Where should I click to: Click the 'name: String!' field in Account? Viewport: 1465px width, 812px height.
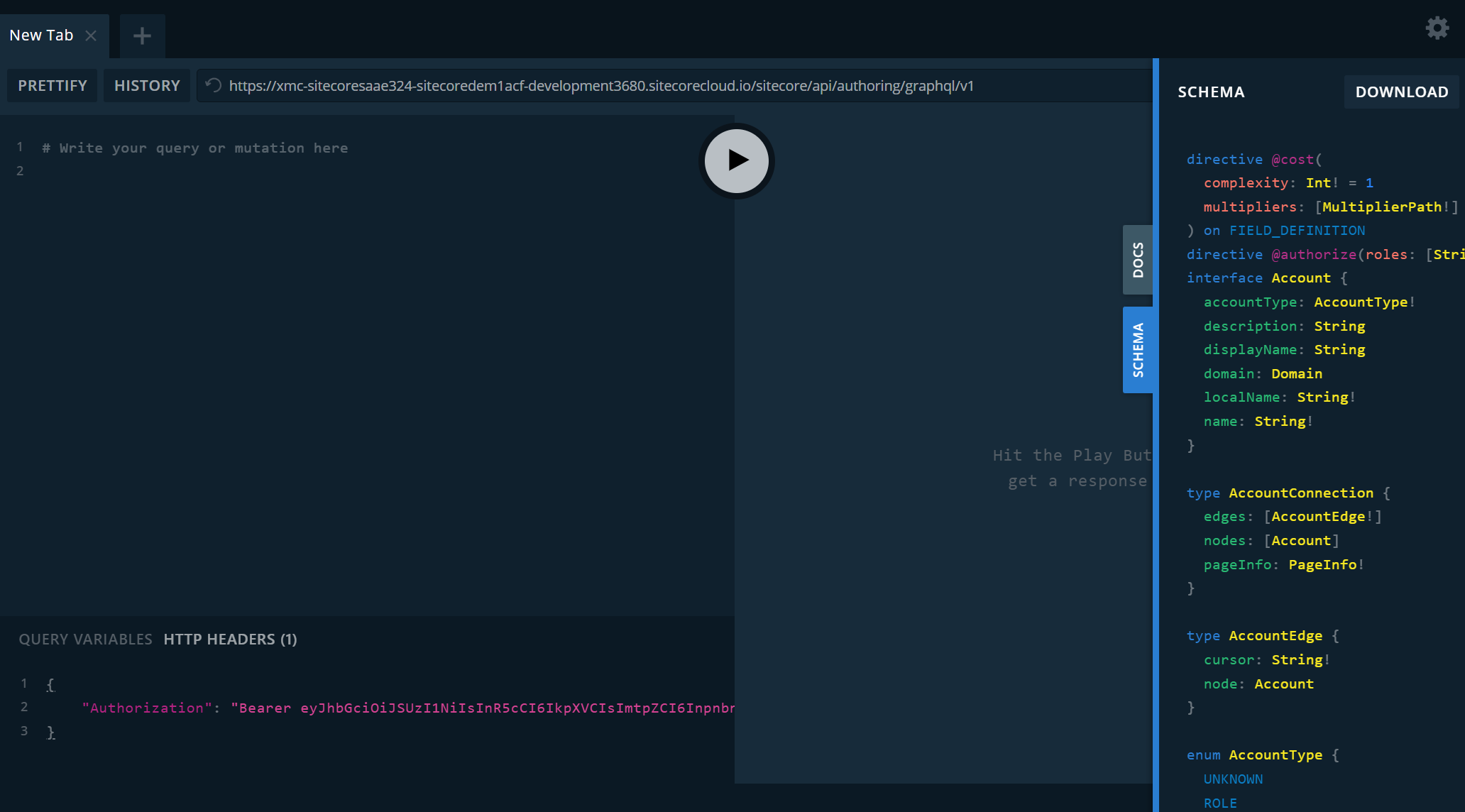1258,422
